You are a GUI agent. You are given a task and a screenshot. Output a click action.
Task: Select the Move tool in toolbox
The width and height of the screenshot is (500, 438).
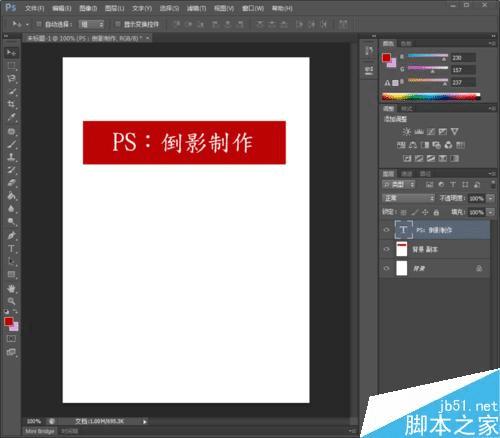[x=11, y=53]
